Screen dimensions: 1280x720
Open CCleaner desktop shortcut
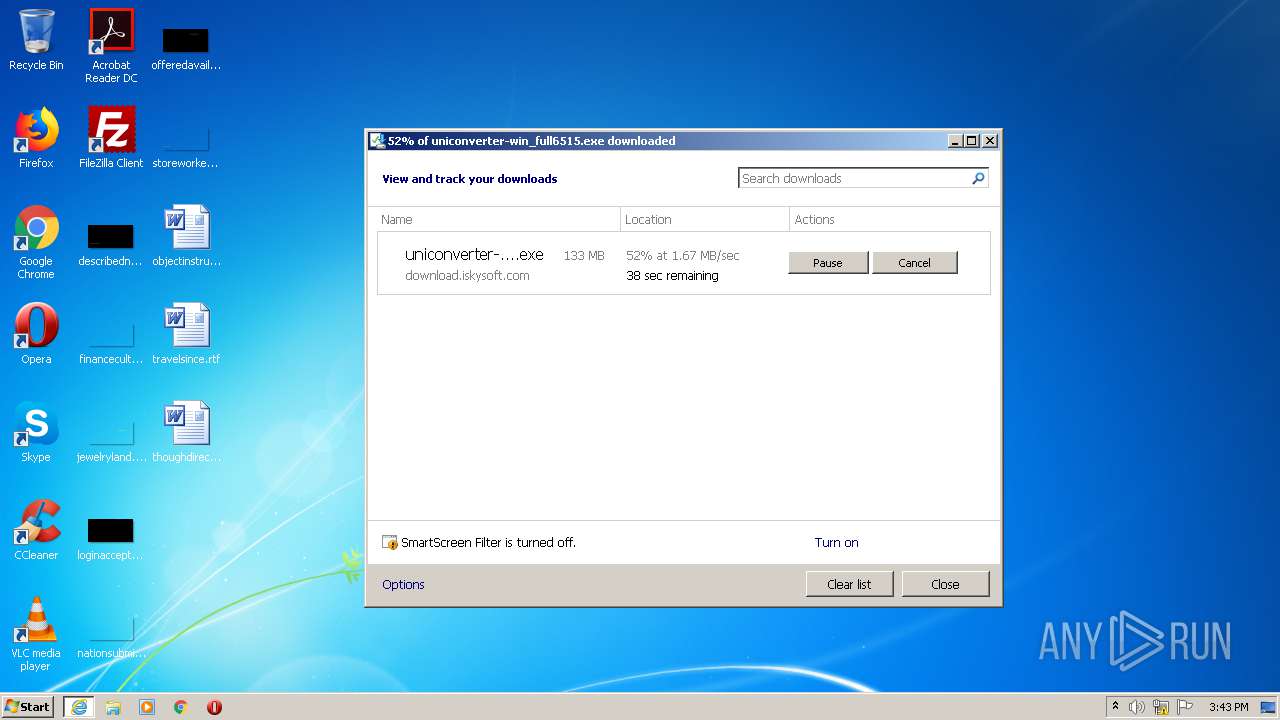(36, 530)
